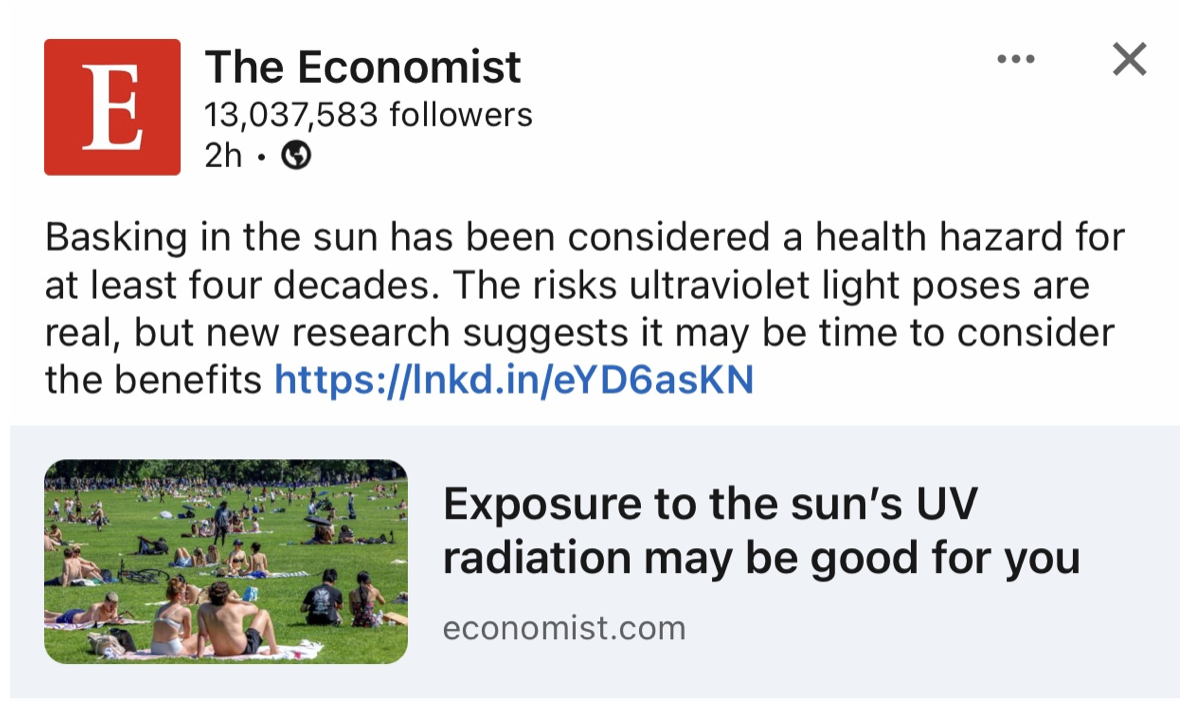1186x710 pixels.
Task: Click the 13,037,583 followers count
Action: pyautogui.click(x=368, y=115)
